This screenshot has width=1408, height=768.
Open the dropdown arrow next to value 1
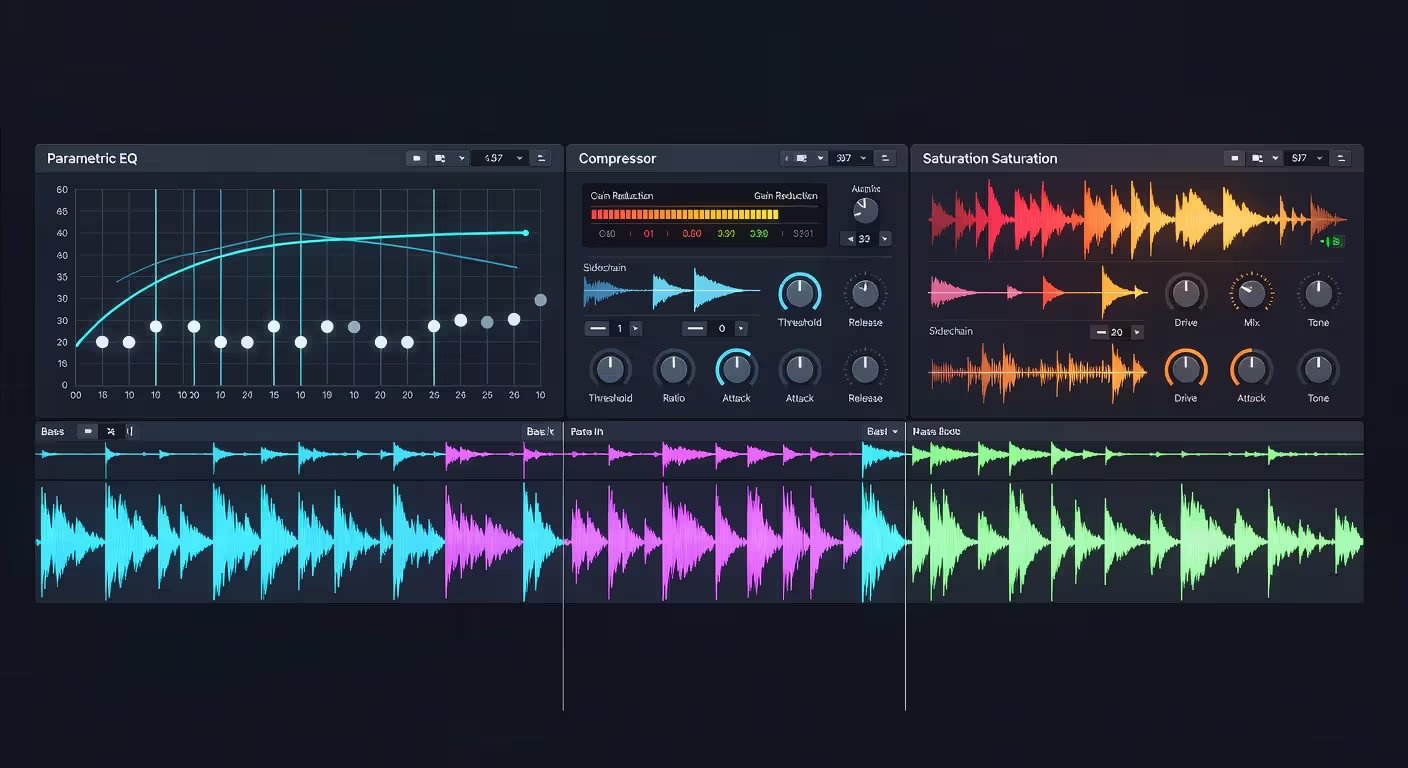(x=636, y=328)
